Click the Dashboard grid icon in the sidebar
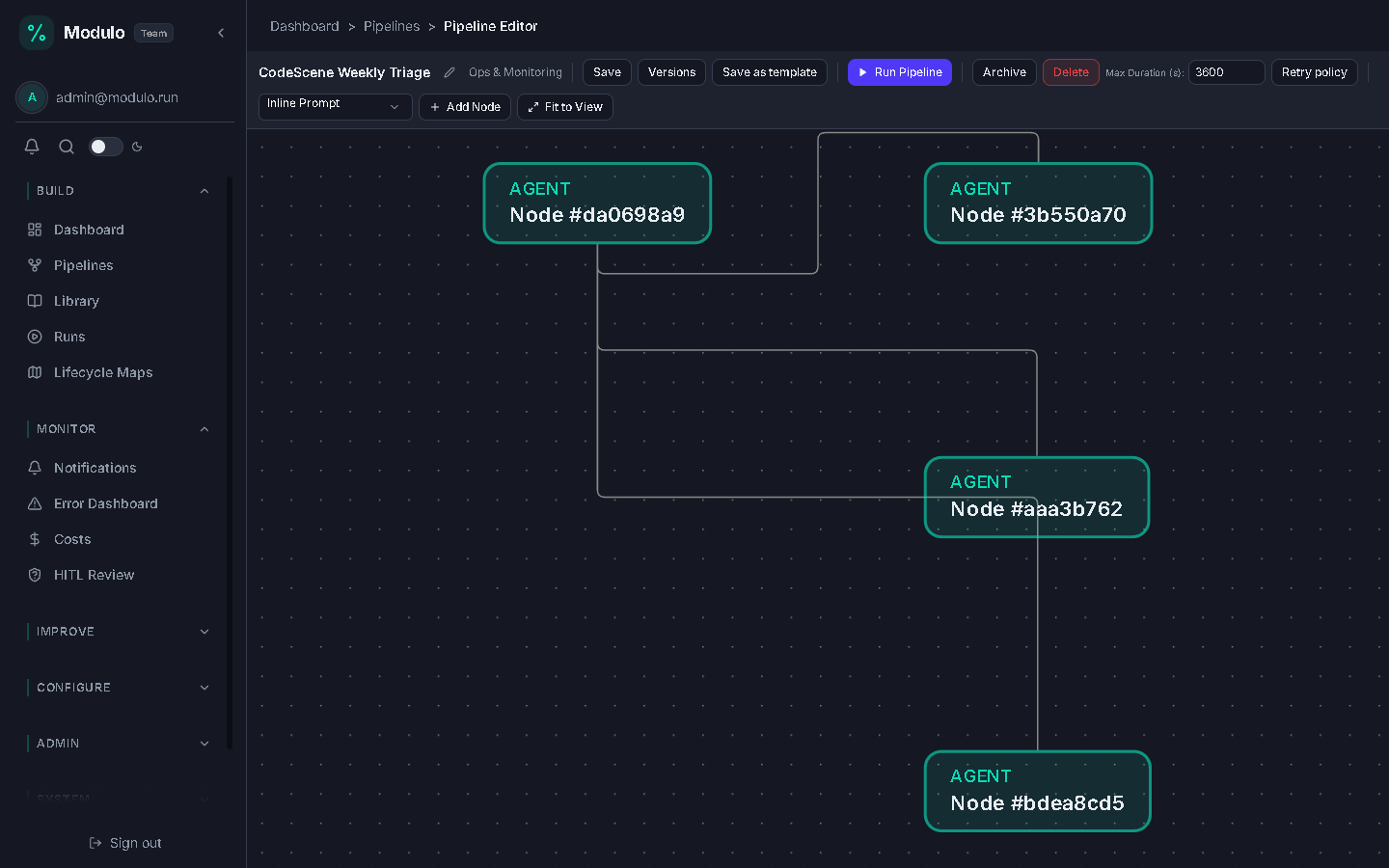The height and width of the screenshot is (868, 1389). (x=35, y=230)
